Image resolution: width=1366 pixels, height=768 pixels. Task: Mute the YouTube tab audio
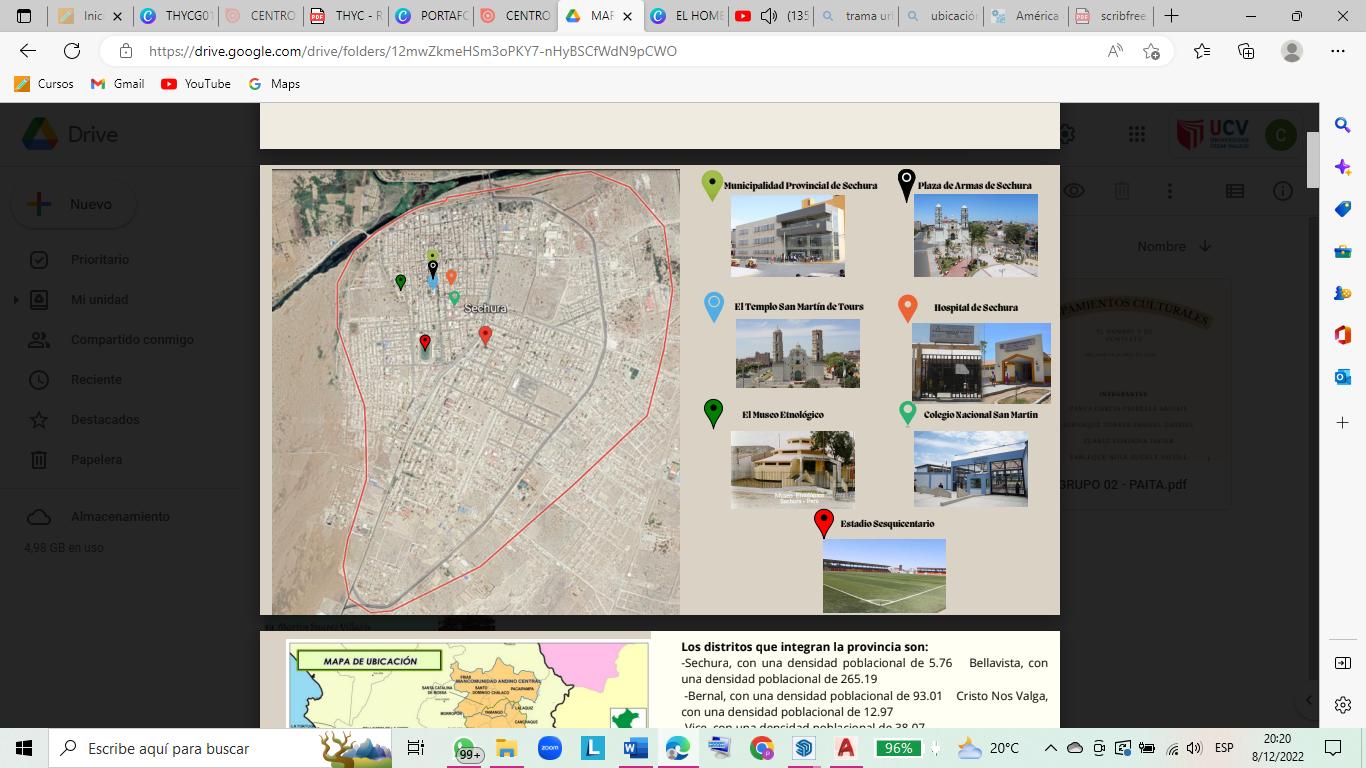click(x=769, y=16)
